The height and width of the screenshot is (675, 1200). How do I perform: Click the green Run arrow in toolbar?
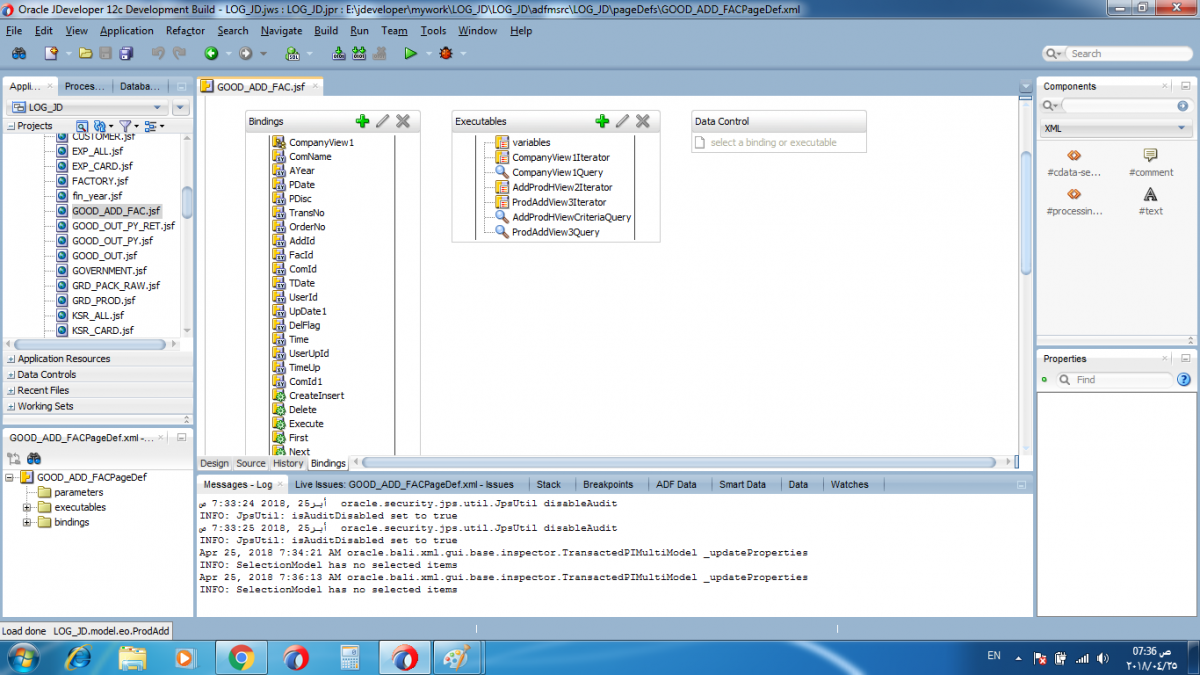[410, 53]
